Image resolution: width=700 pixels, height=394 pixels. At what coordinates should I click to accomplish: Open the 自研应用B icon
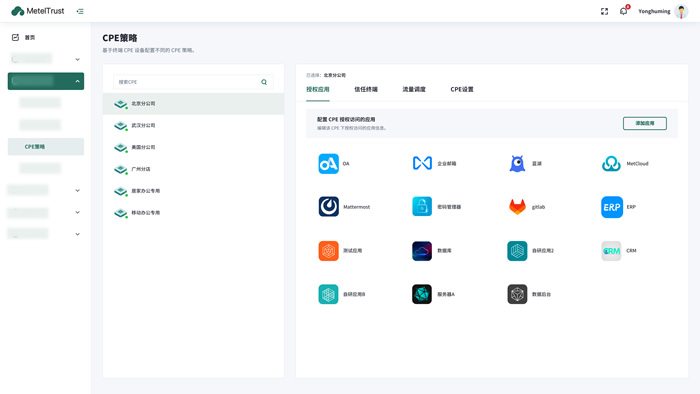pos(329,294)
